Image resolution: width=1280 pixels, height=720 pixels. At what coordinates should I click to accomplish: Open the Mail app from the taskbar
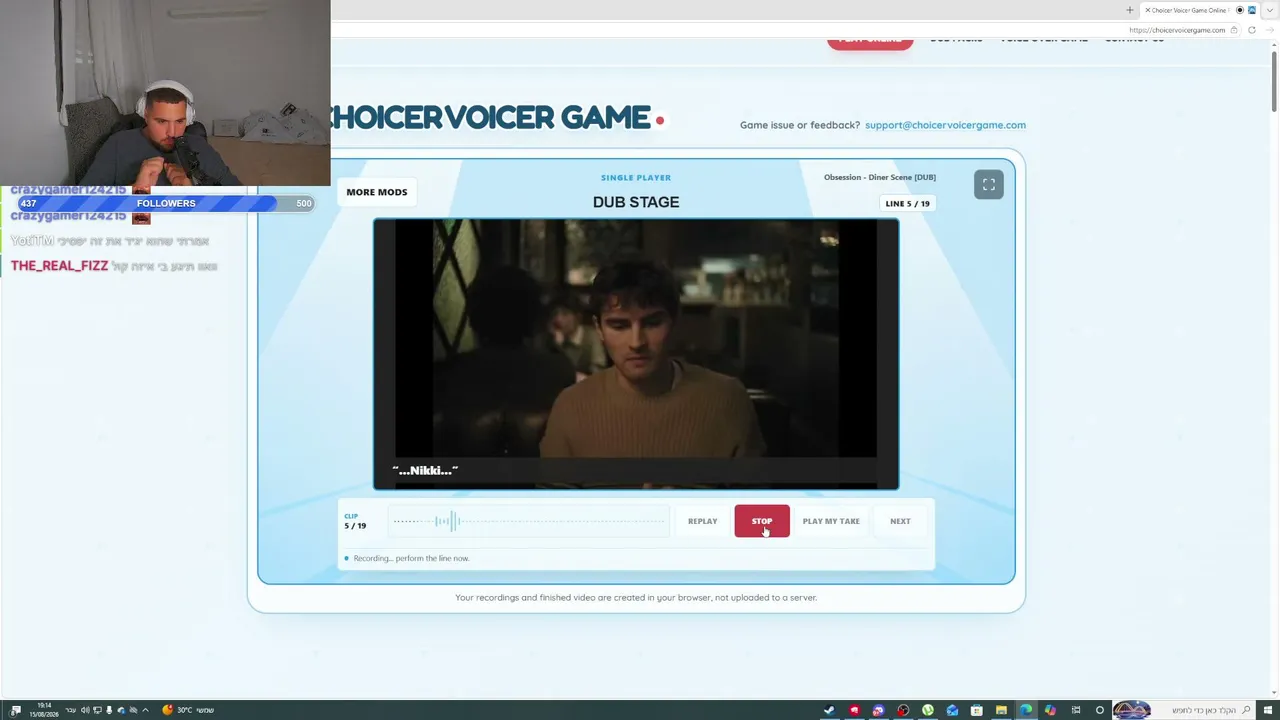(x=952, y=710)
